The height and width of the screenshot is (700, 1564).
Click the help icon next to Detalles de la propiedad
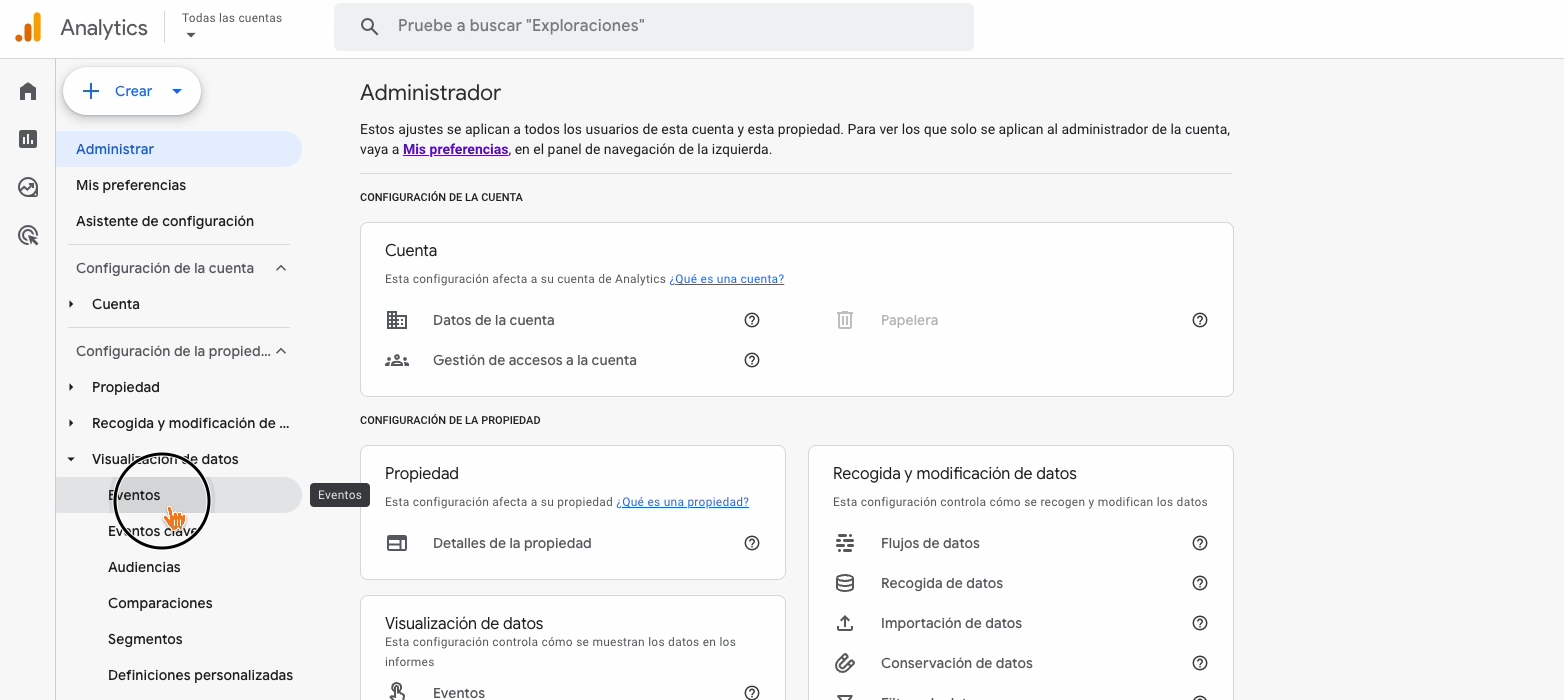[752, 543]
